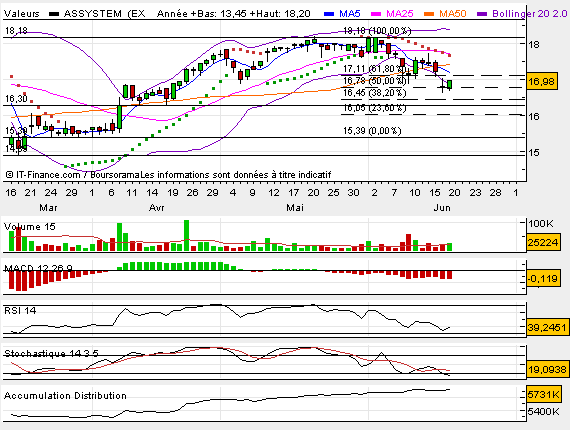The image size is (570, 430).
Task: Click the 'MA25' legend label
Action: [x=400, y=14]
